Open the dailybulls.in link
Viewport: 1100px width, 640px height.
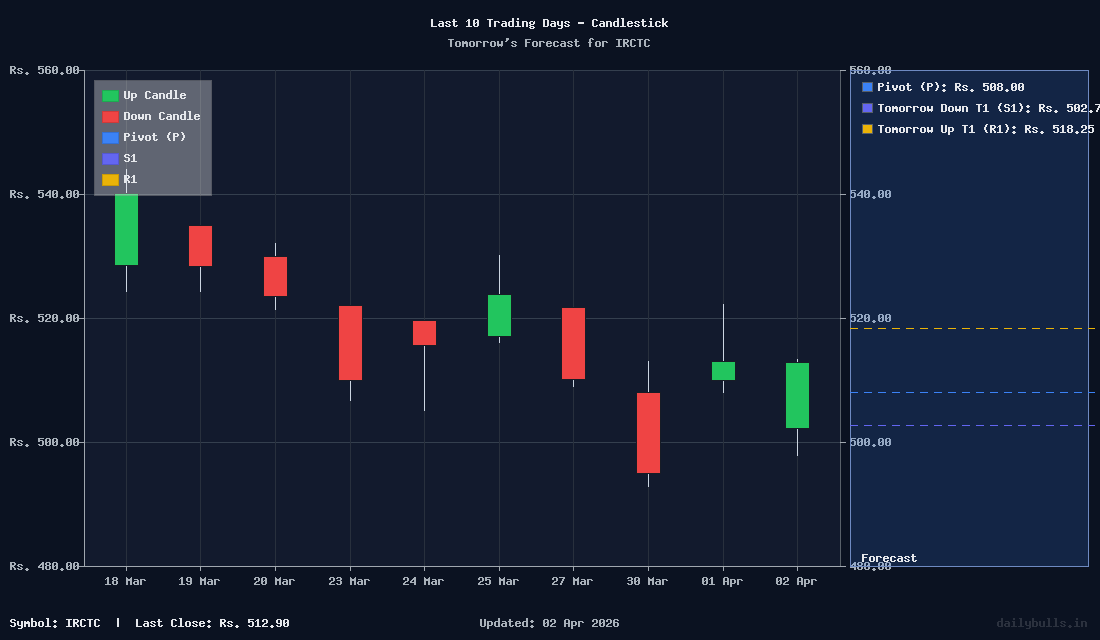1041,623
